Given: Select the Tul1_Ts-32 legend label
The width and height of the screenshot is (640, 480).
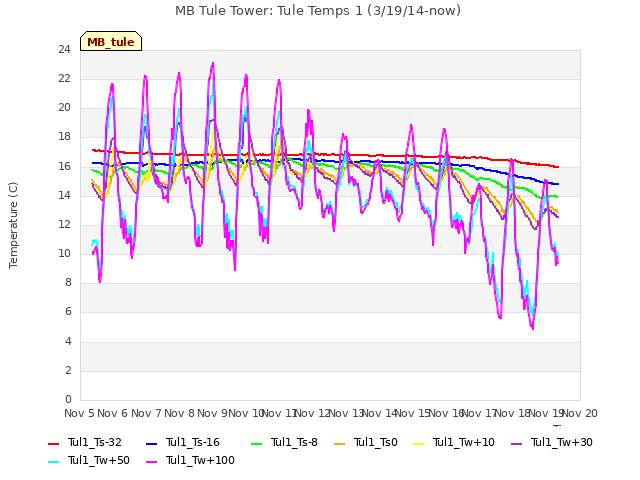Looking at the screenshot, I should [x=95, y=442].
